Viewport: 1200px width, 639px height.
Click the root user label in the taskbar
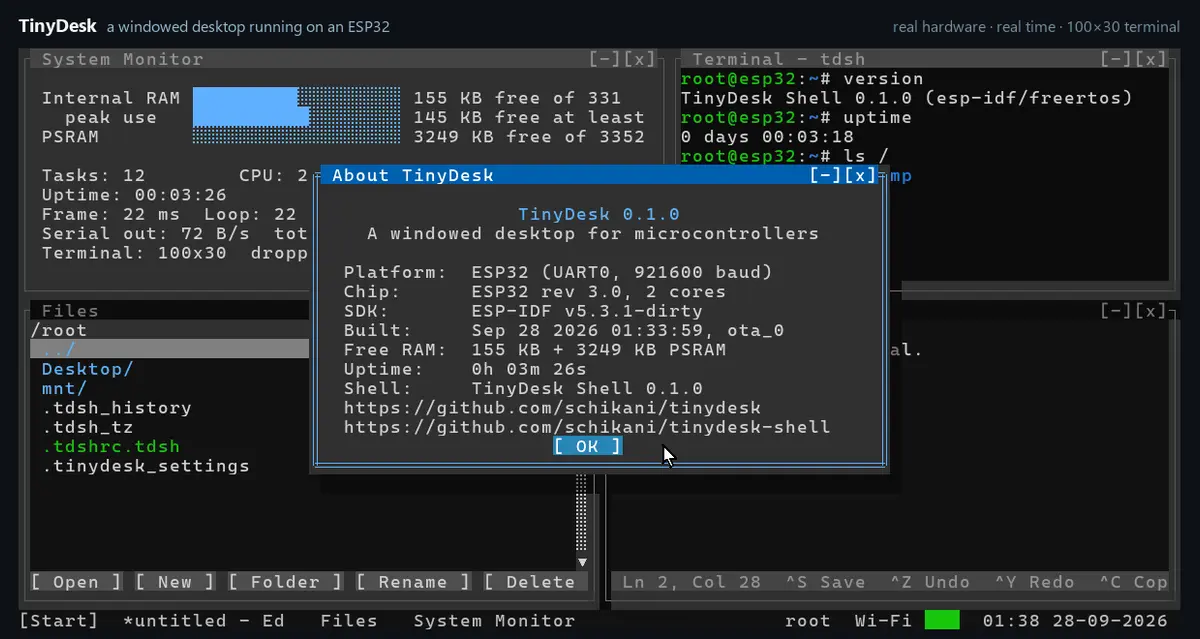[808, 621]
